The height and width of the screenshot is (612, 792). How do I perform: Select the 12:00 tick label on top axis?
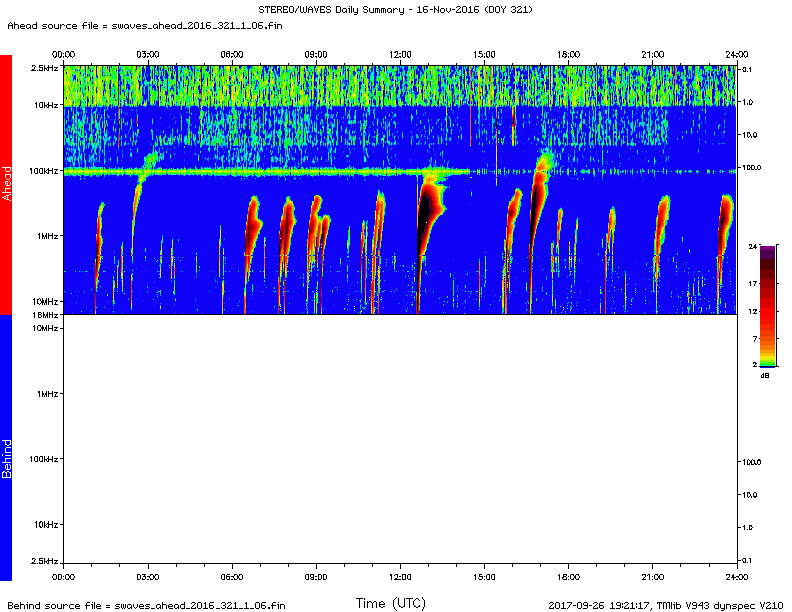click(x=400, y=54)
